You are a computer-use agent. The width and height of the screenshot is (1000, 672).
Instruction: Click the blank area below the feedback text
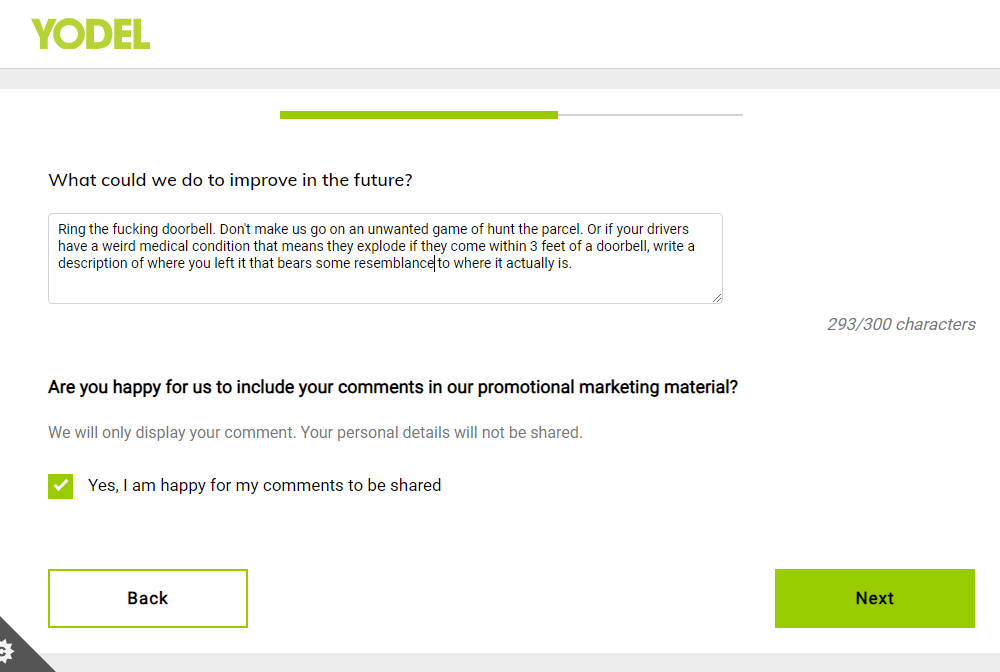coord(383,287)
